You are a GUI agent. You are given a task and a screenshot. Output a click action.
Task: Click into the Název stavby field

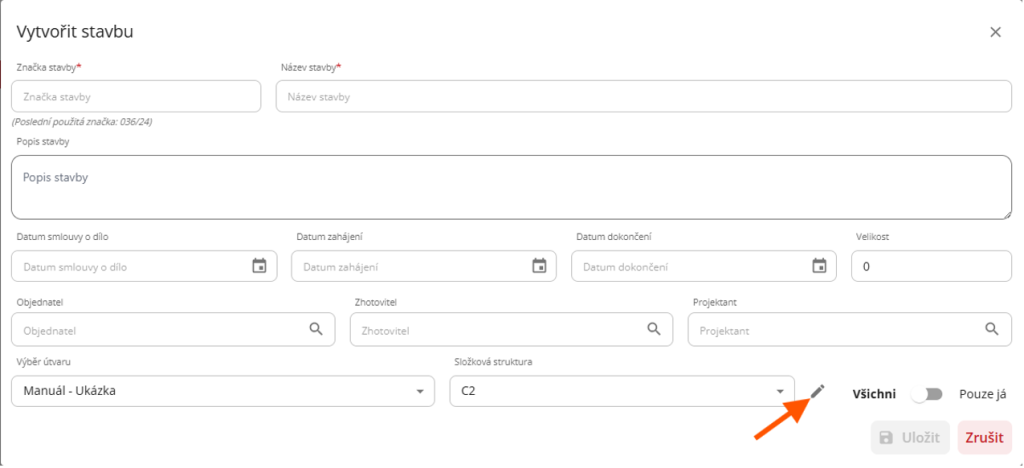(x=643, y=97)
